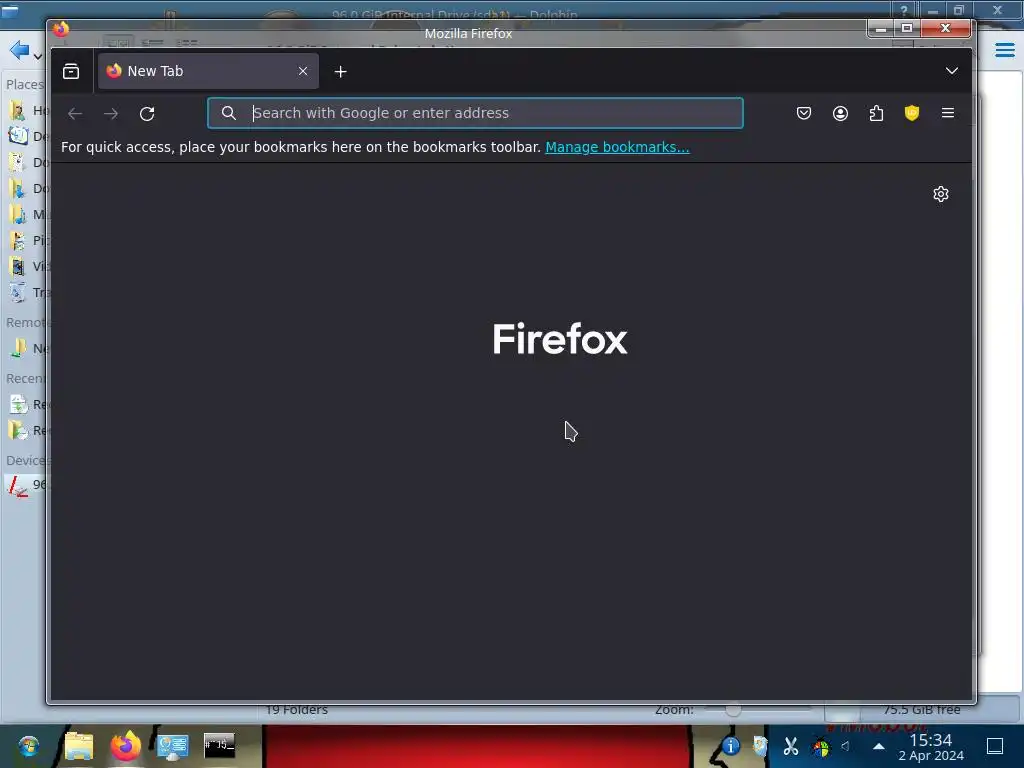Image resolution: width=1024 pixels, height=768 pixels.
Task: Close the New Tab tab
Action: click(x=303, y=71)
